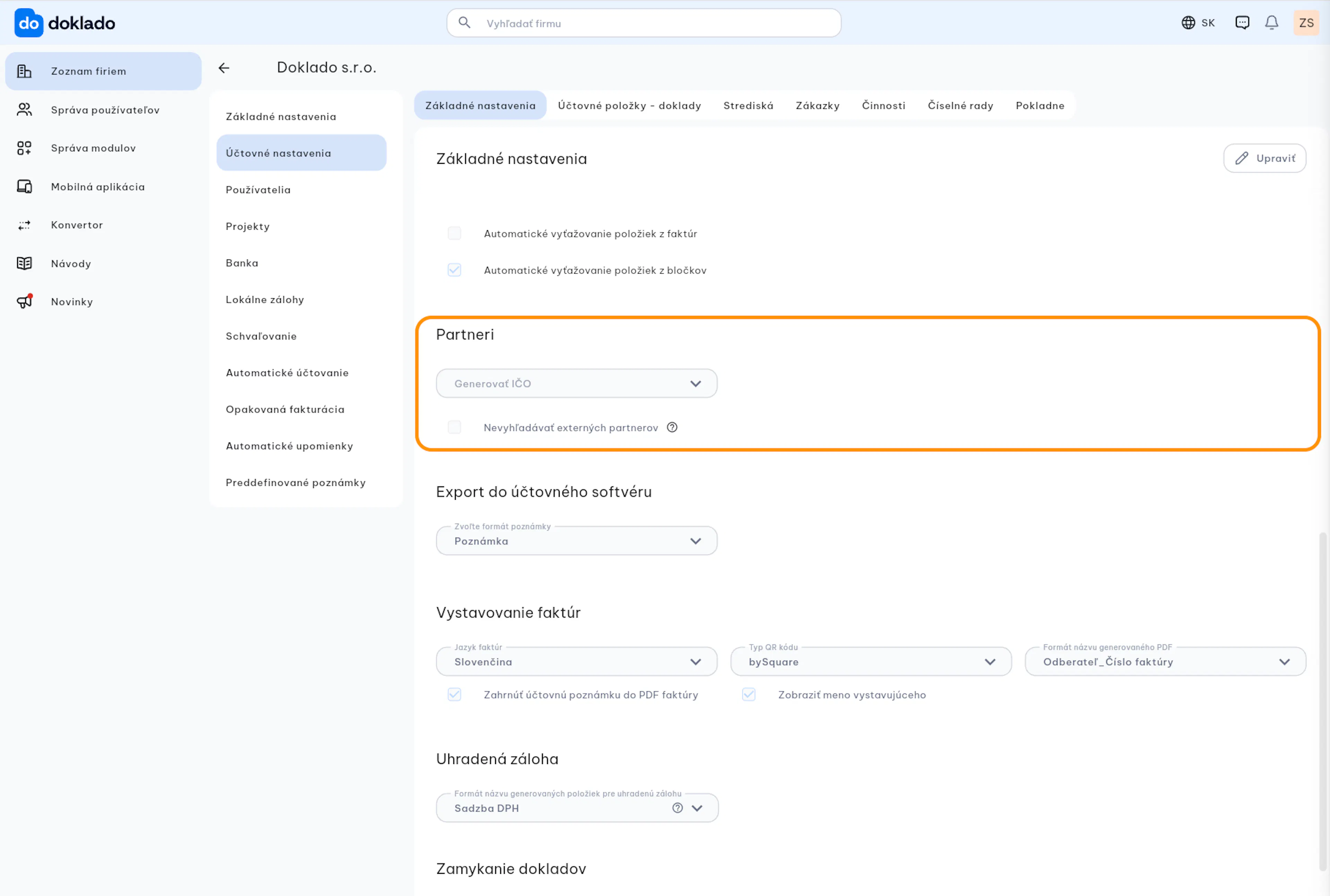Open the Zvoľte formát poznámky dropdown

[576, 541]
